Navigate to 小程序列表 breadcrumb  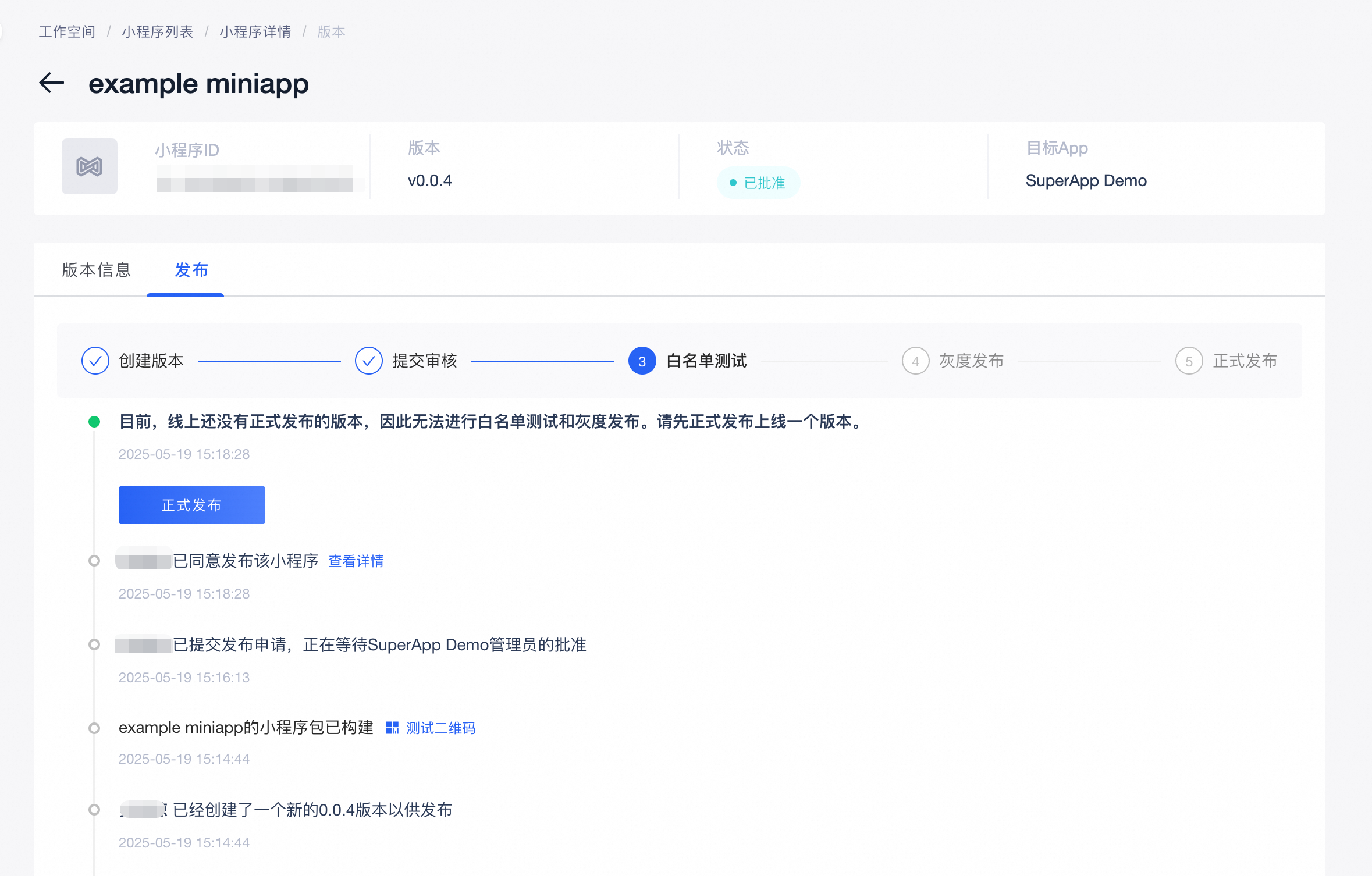pyautogui.click(x=157, y=31)
